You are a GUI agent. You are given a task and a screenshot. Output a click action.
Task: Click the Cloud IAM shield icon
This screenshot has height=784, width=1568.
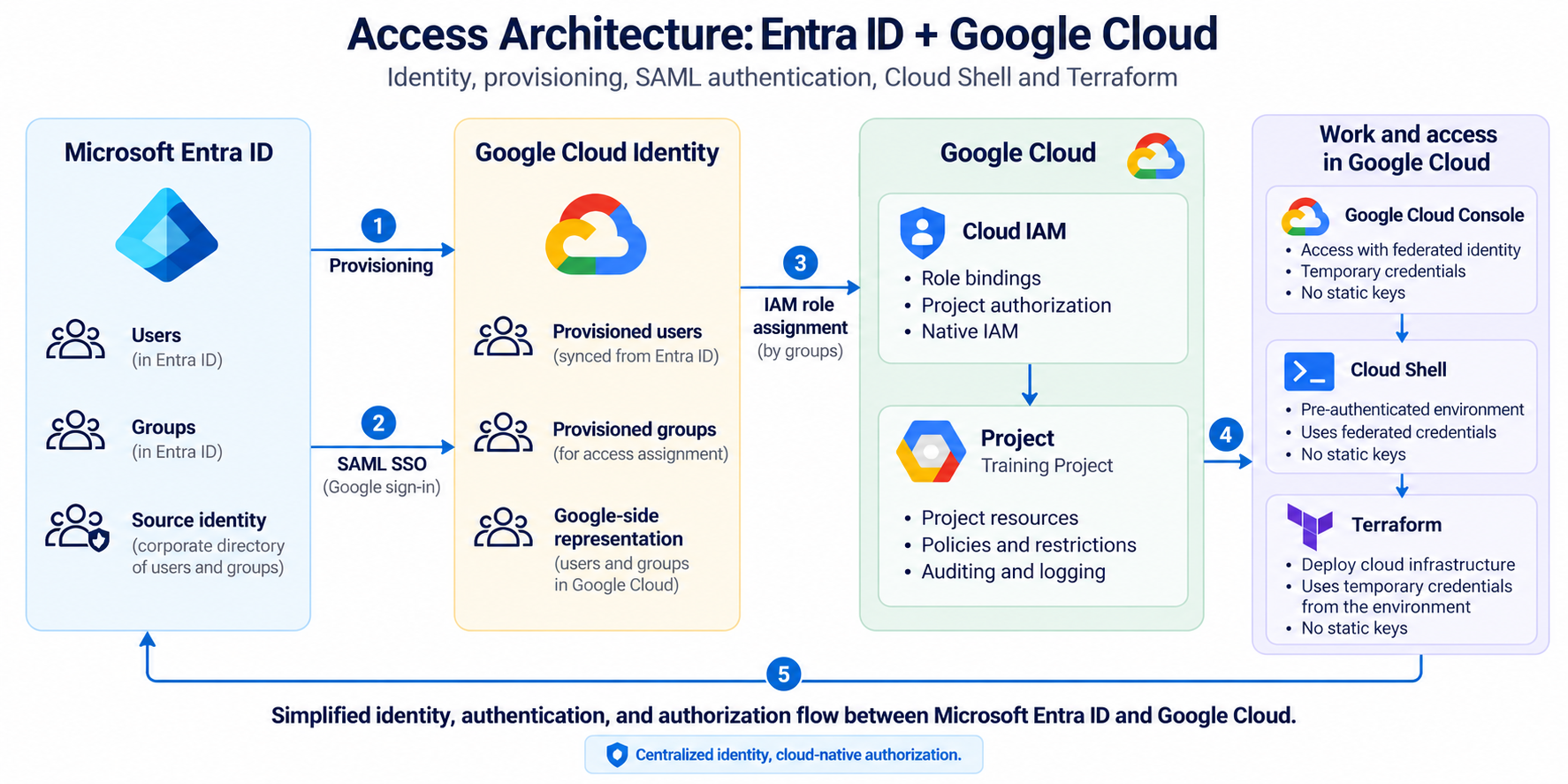pyautogui.click(x=922, y=232)
